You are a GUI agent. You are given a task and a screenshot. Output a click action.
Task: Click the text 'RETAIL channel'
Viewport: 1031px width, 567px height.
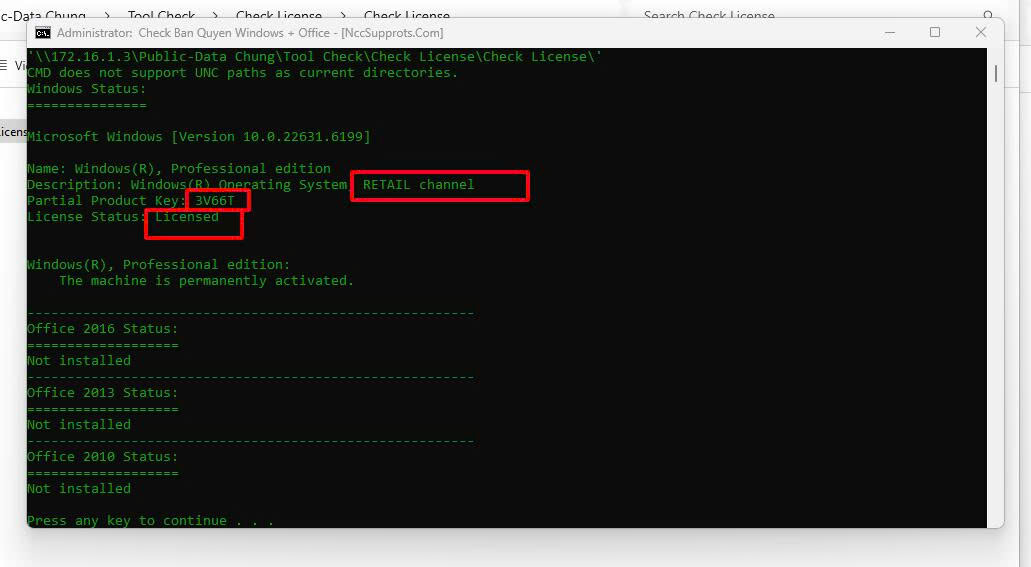pyautogui.click(x=418, y=185)
